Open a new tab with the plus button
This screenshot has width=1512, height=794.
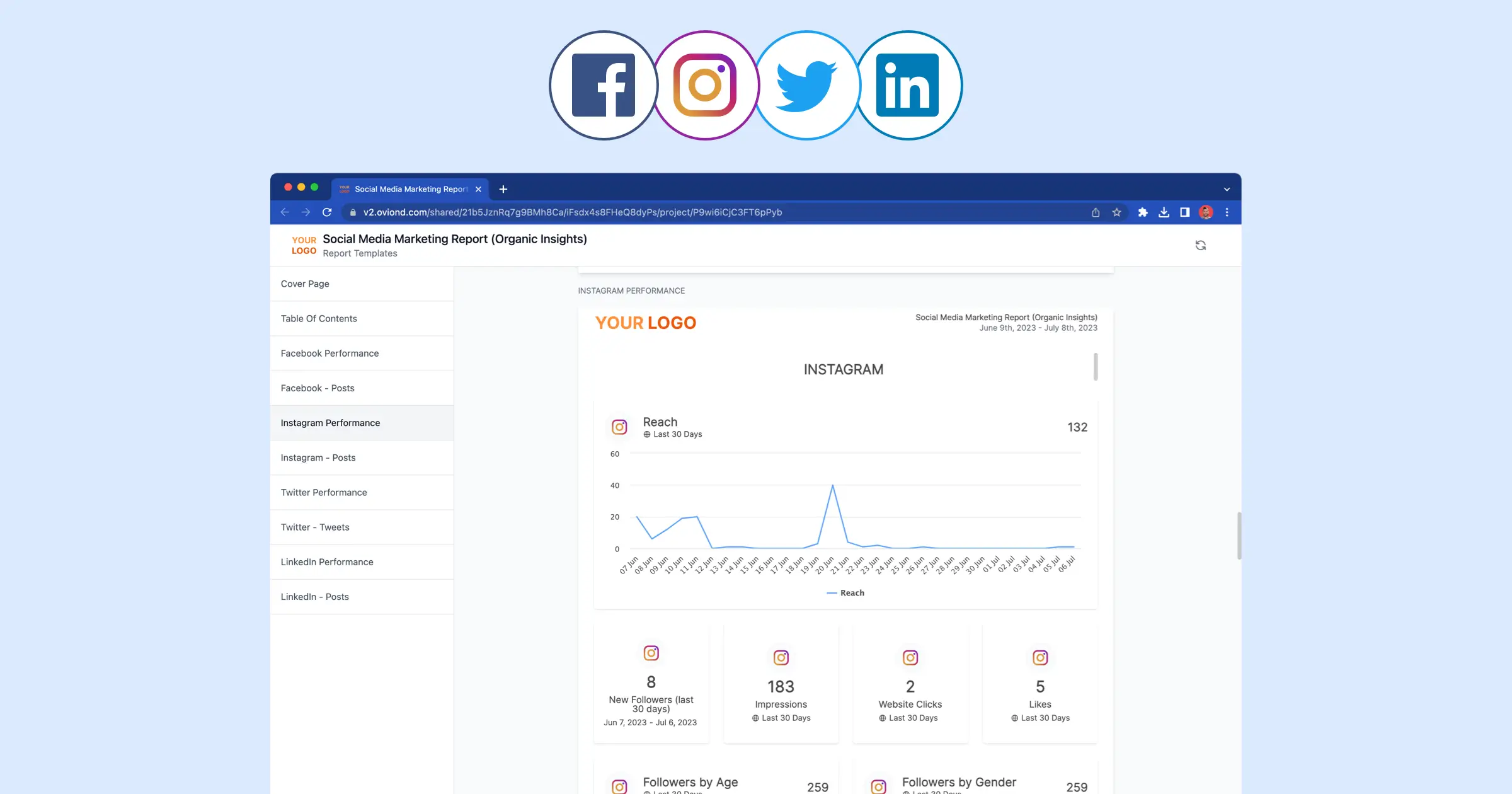pos(503,189)
